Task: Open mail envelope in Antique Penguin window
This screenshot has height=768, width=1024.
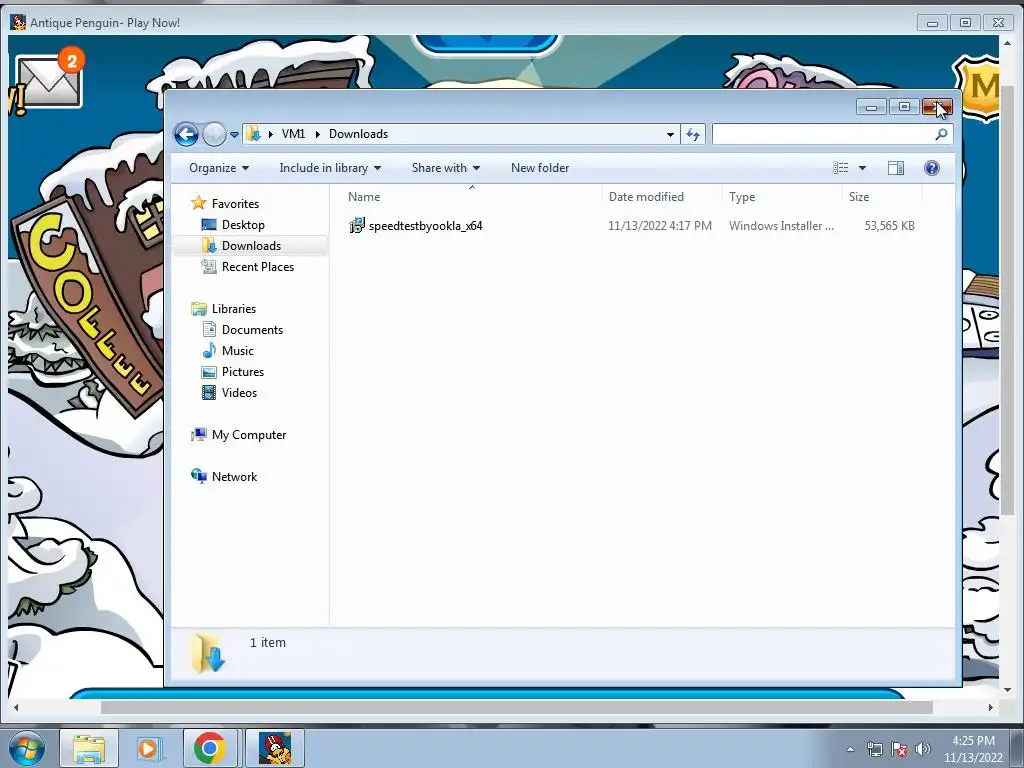Action: click(x=49, y=81)
